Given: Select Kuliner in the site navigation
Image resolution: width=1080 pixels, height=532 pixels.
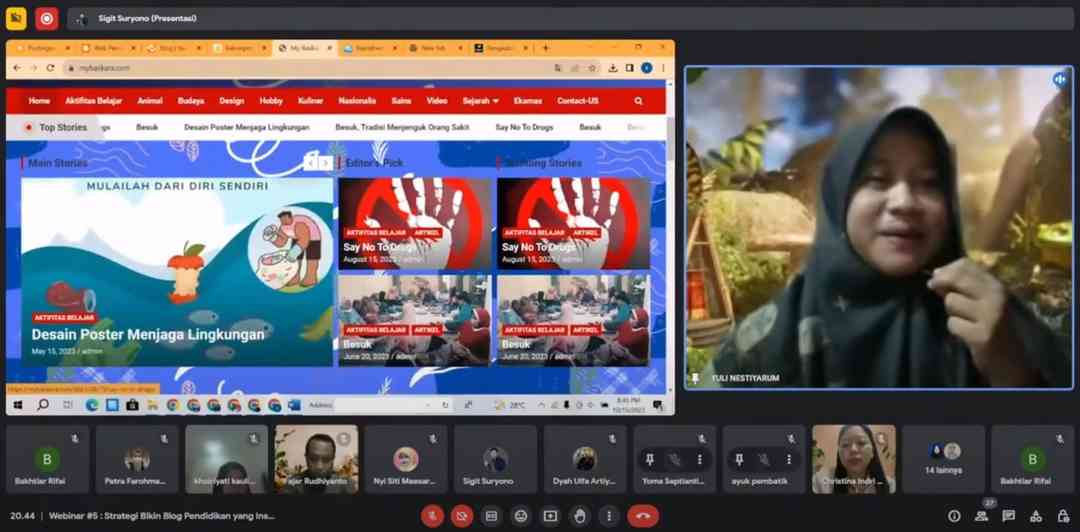Looking at the screenshot, I should [x=310, y=101].
